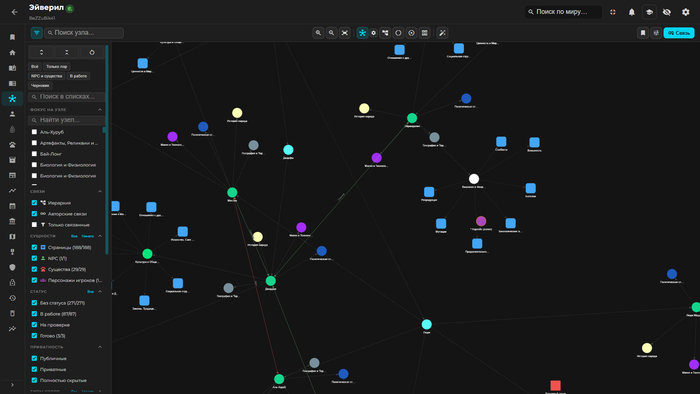Open the map icon in the left sidebar
This screenshot has height=394, width=700.
12,236
